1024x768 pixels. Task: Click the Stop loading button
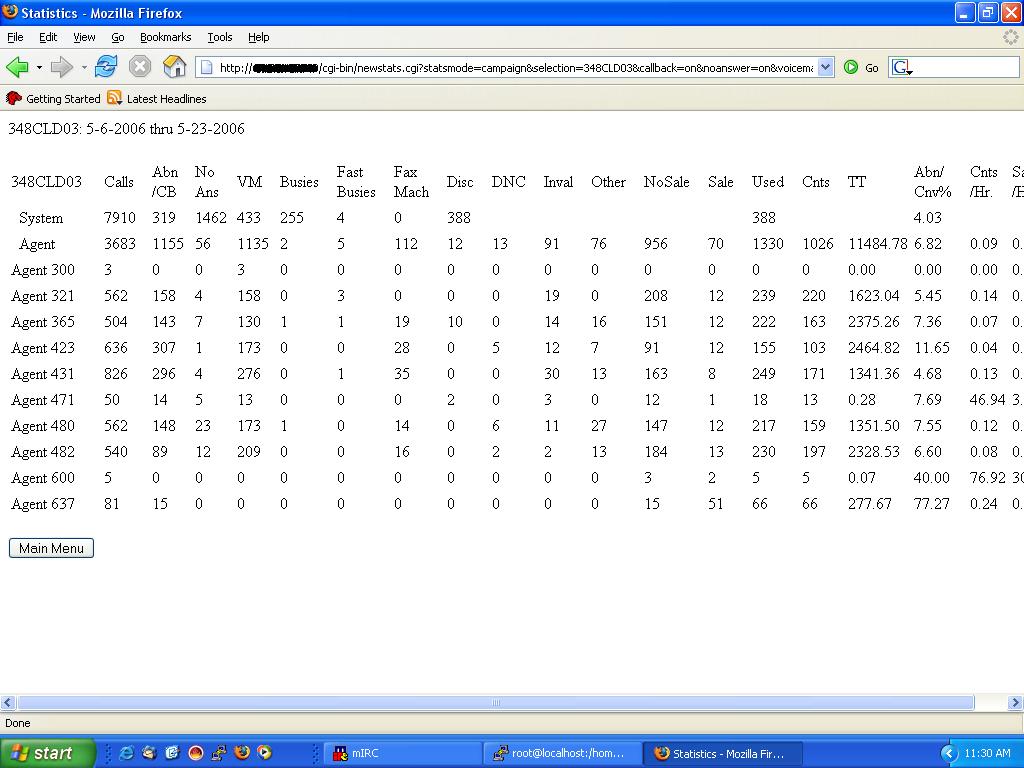point(140,67)
